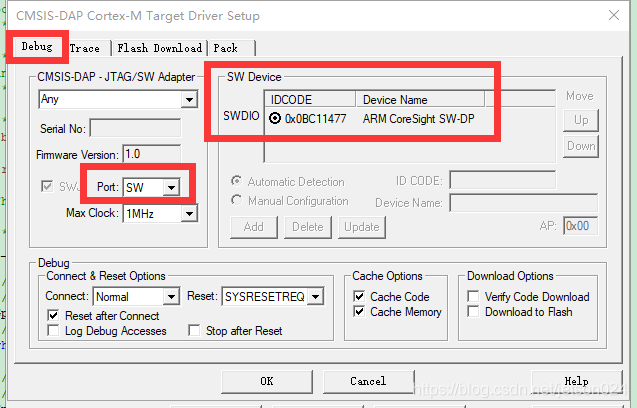Image resolution: width=637 pixels, height=408 pixels.
Task: Enable Log Debug Accesses checkbox
Action: tap(53, 330)
